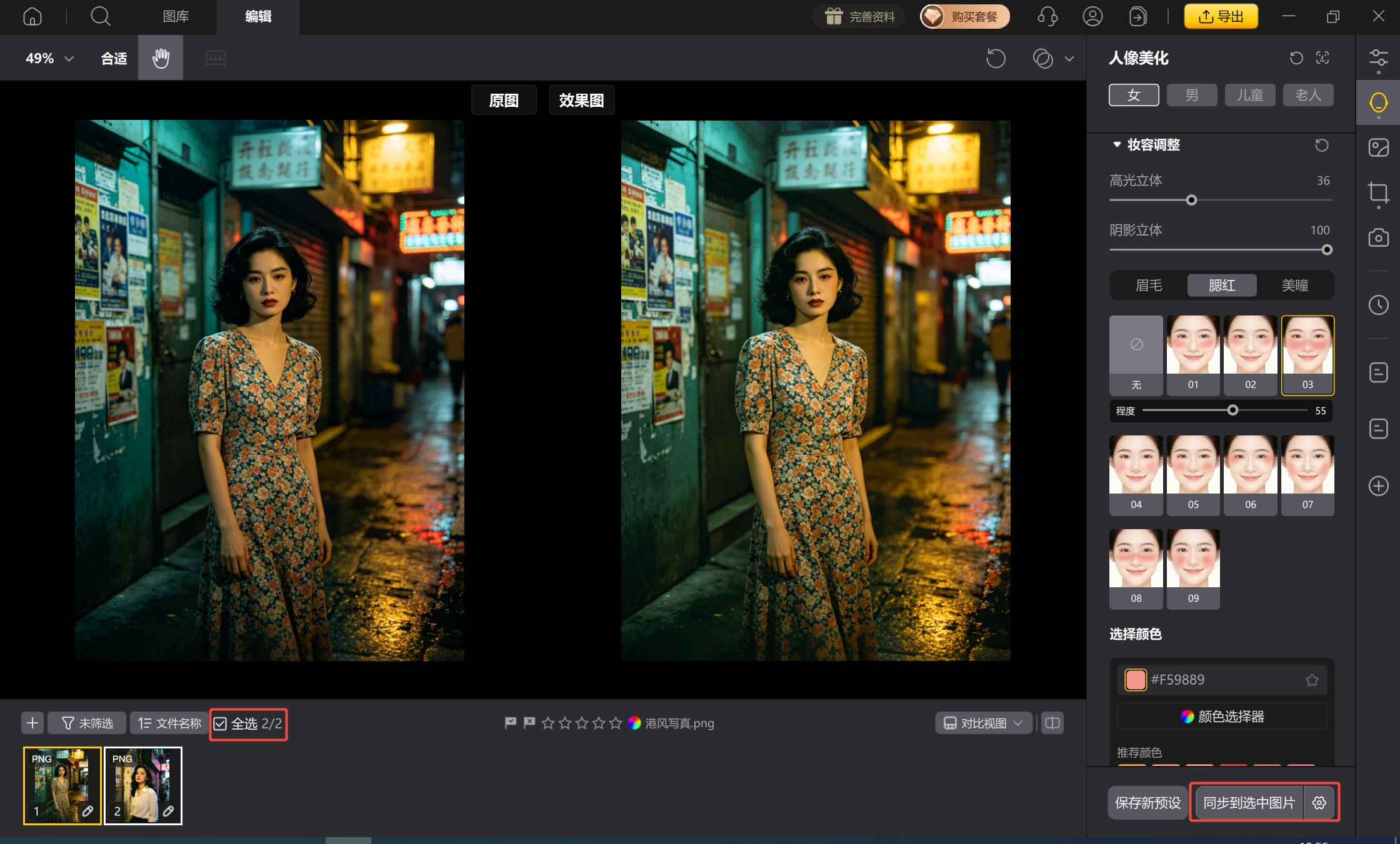Select the hand pan tool

(161, 58)
